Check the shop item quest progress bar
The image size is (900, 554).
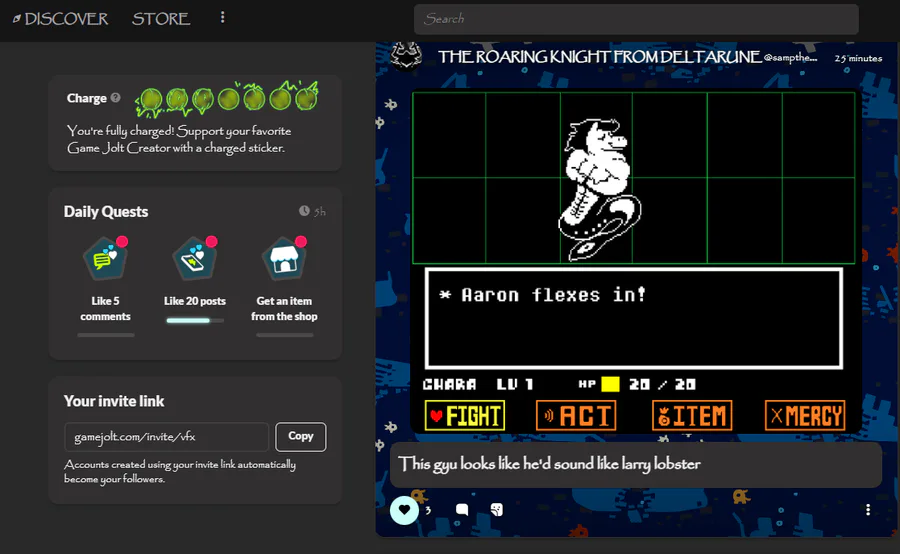click(285, 335)
